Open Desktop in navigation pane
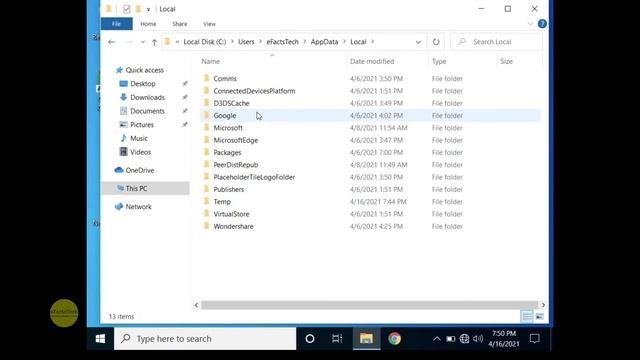 click(x=143, y=84)
